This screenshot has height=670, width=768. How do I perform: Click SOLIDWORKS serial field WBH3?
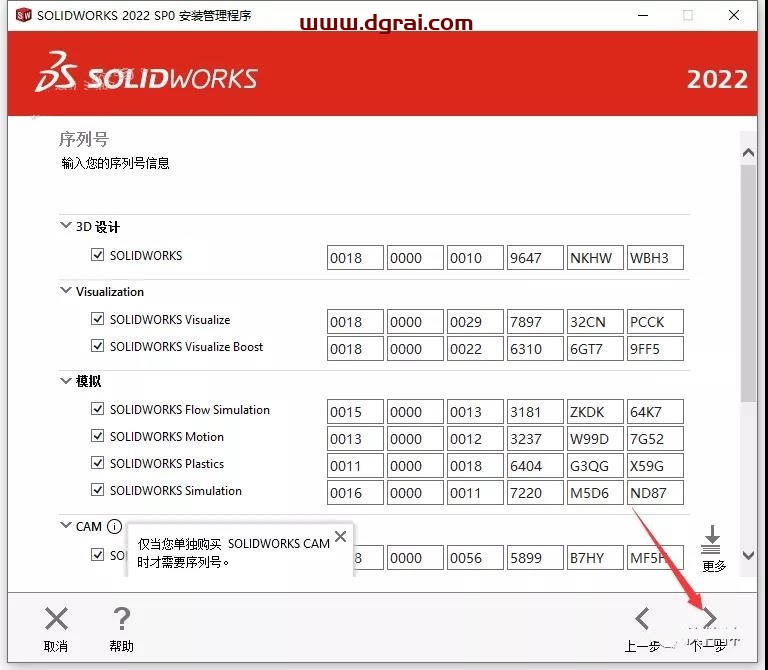pyautogui.click(x=655, y=258)
